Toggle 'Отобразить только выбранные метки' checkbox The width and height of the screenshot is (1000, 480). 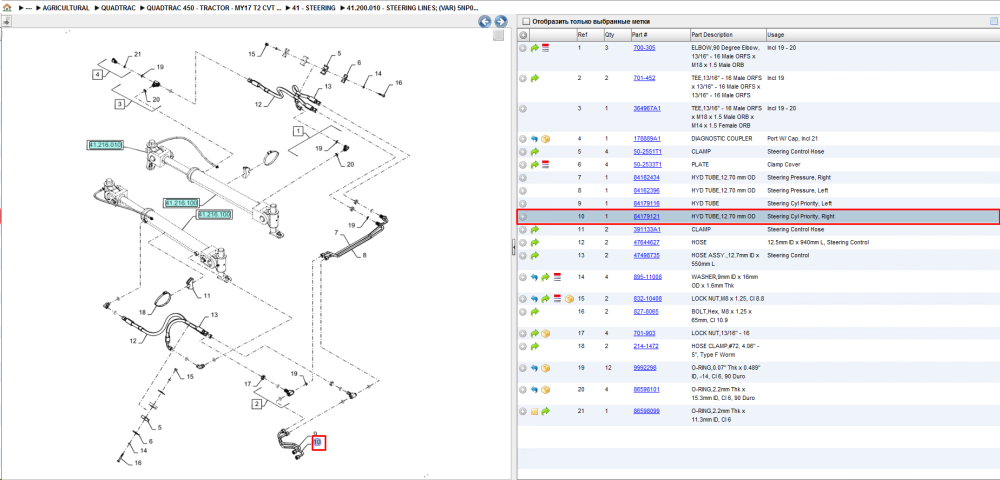[526, 22]
